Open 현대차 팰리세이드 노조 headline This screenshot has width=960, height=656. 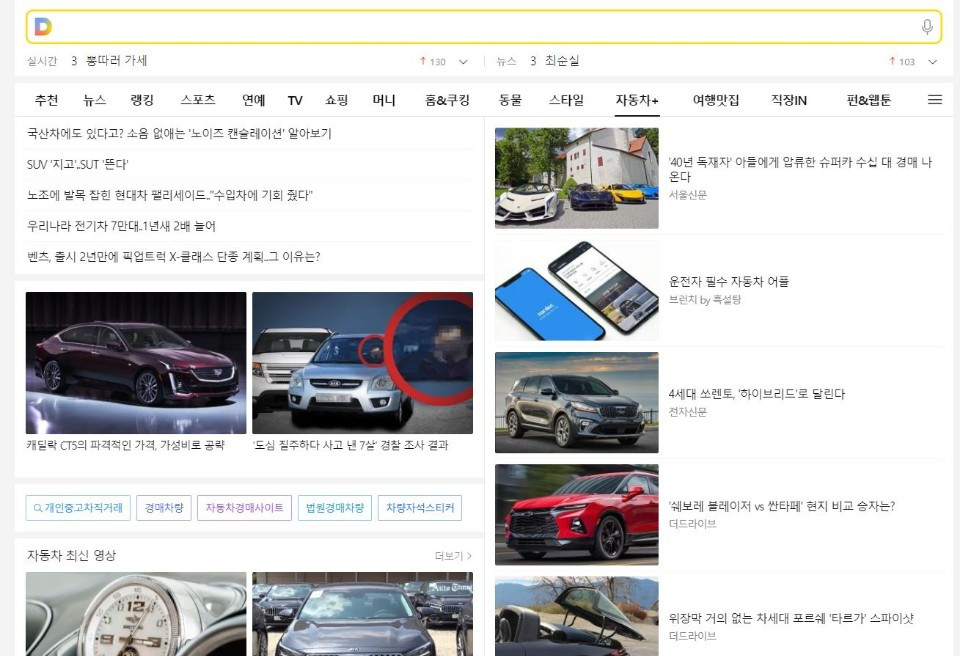(x=170, y=195)
